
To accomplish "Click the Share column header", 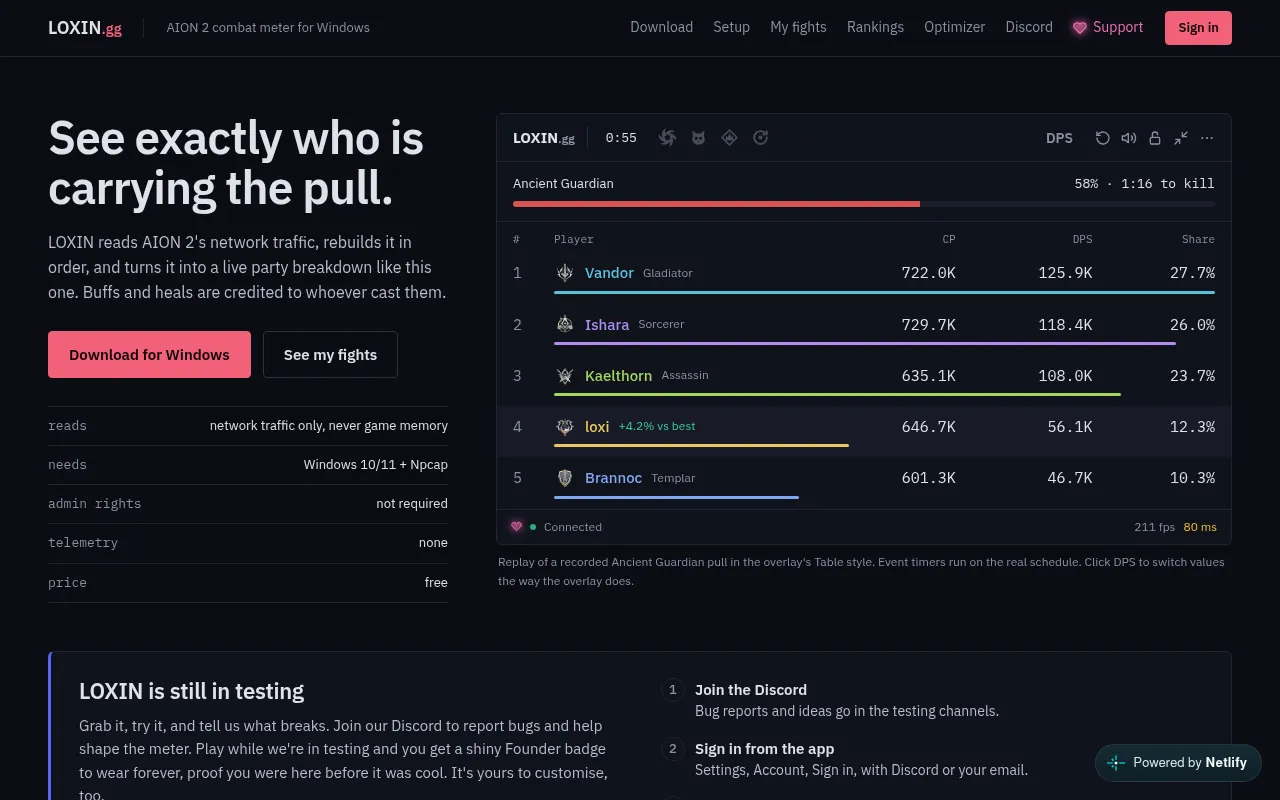I will [1198, 239].
